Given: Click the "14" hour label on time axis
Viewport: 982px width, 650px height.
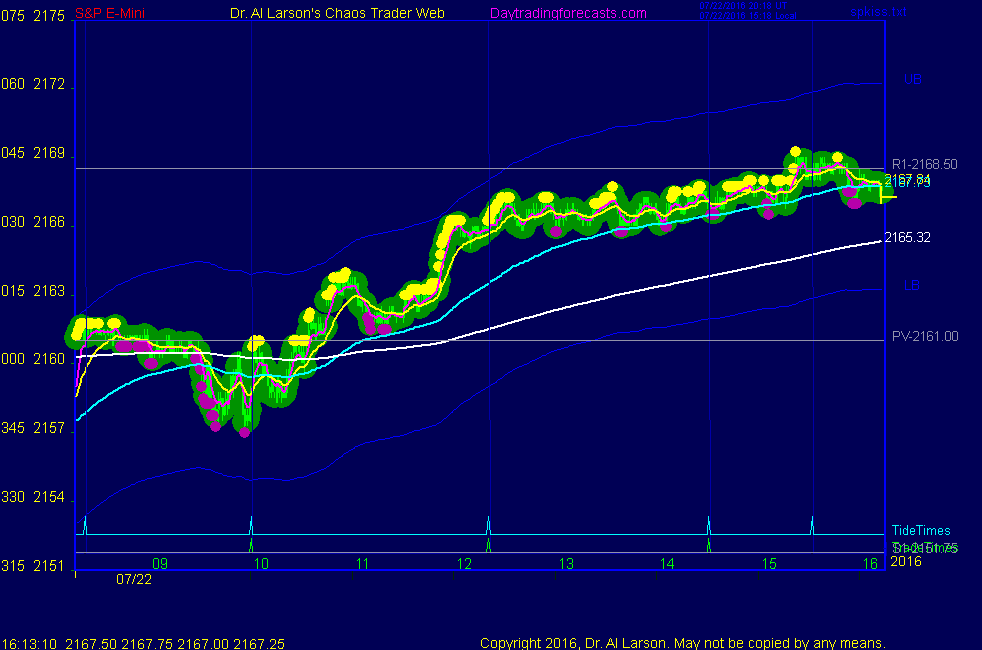Looking at the screenshot, I should [x=668, y=564].
